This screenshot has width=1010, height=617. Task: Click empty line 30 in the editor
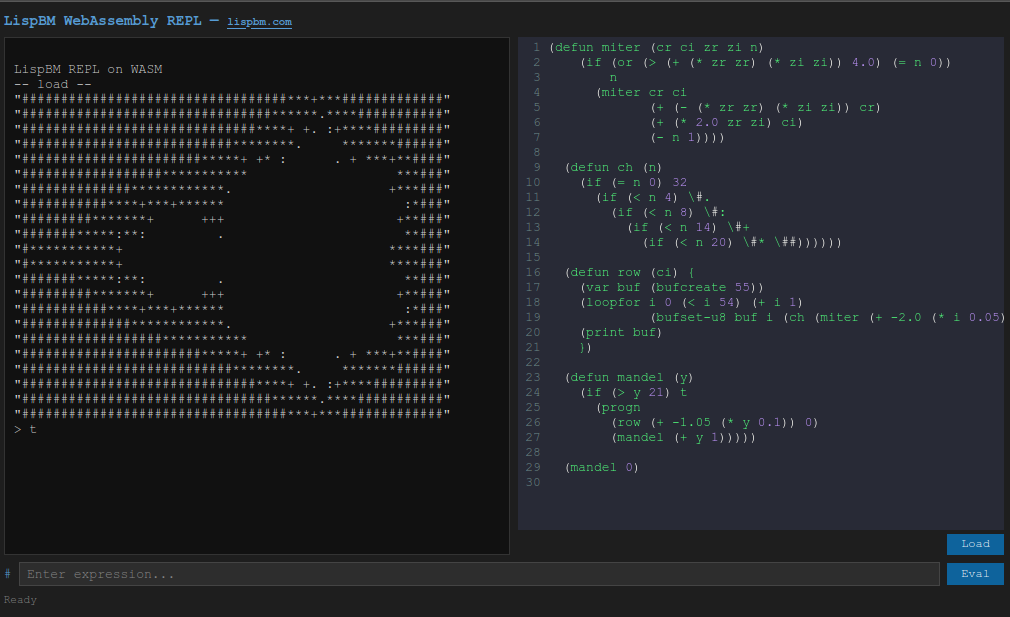click(x=700, y=482)
